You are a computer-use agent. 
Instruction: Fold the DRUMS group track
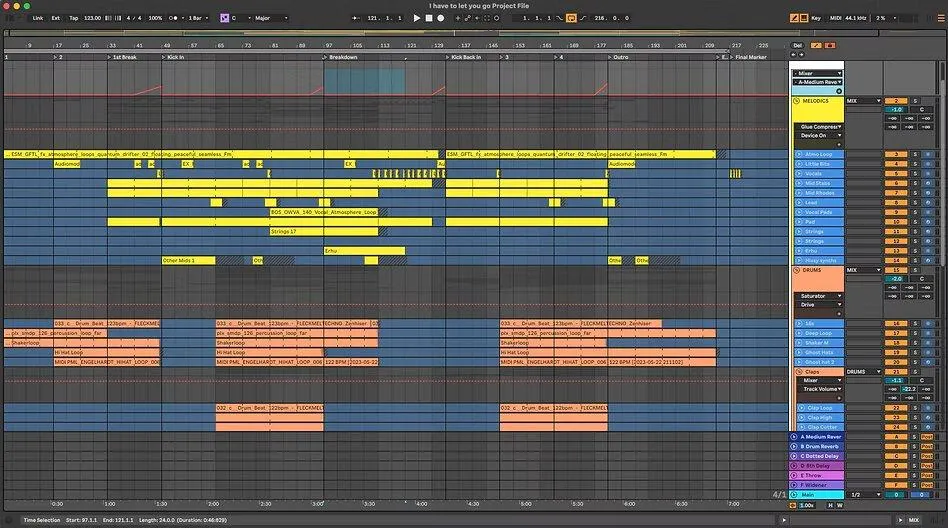pos(796,270)
